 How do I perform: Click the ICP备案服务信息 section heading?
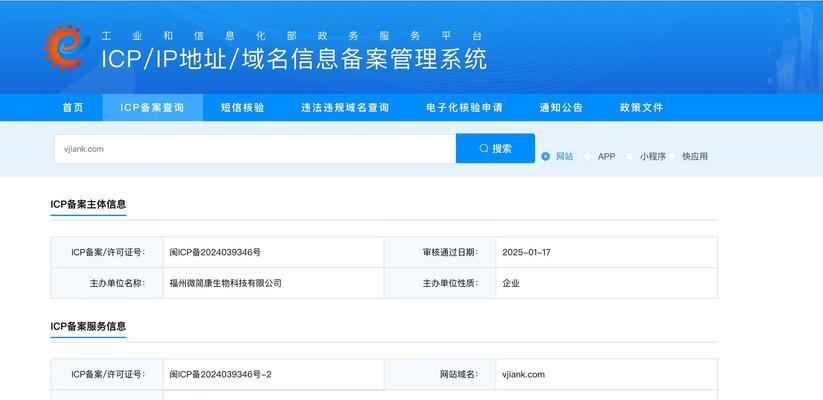pyautogui.click(x=88, y=327)
